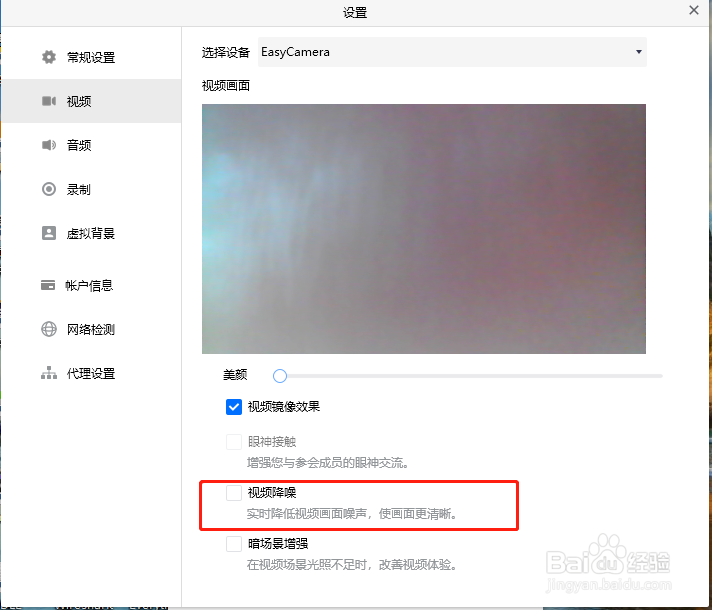Click the 暗场景增强 label text
This screenshot has width=712, height=610.
277,544
